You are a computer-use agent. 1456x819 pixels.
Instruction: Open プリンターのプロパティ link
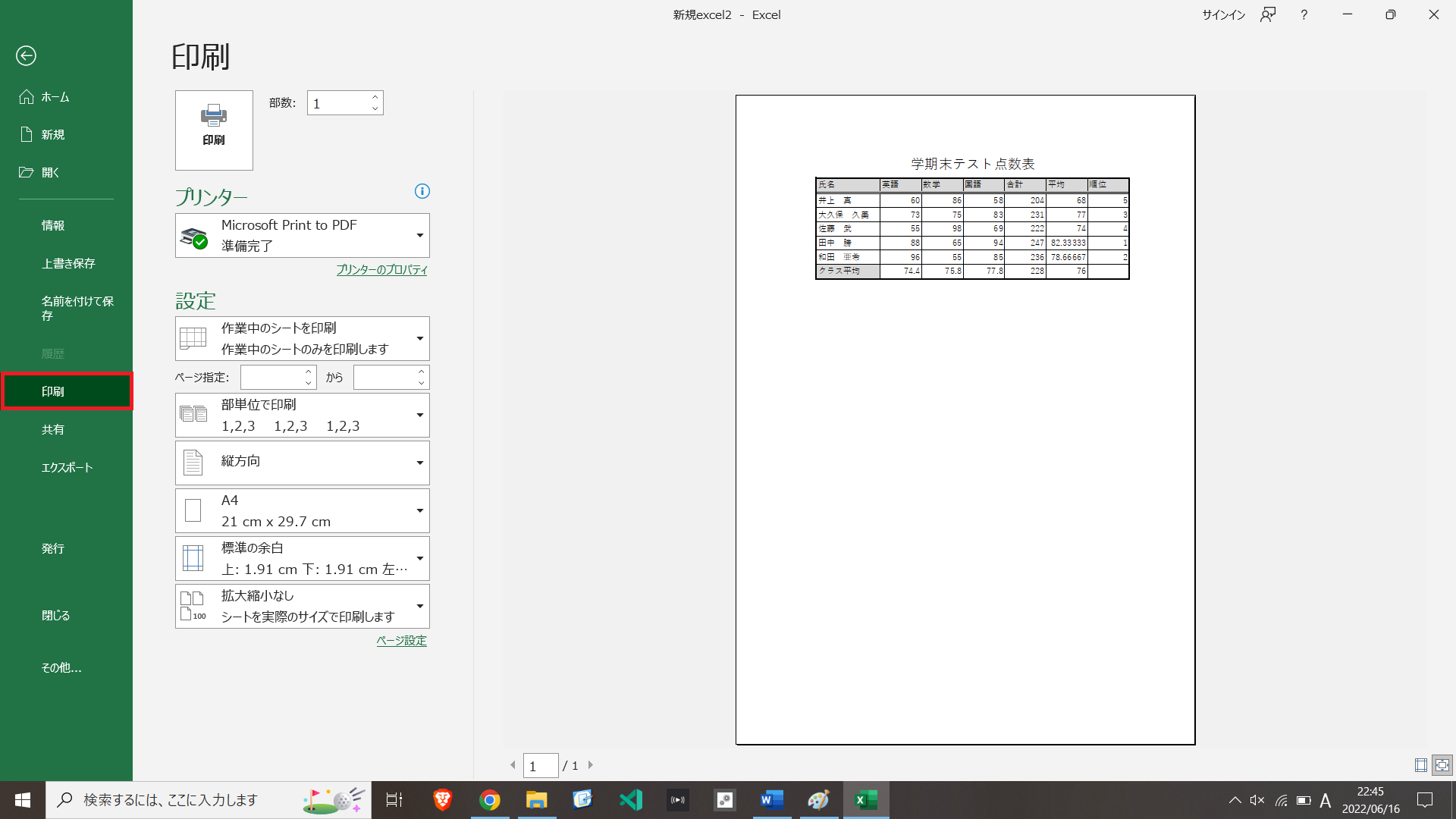click(381, 270)
